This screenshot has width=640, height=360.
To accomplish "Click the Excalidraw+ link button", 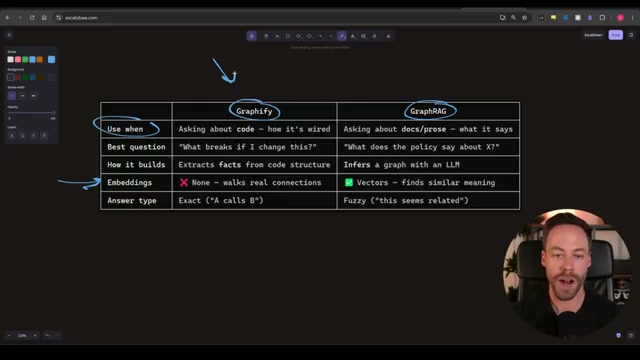I will tap(593, 35).
